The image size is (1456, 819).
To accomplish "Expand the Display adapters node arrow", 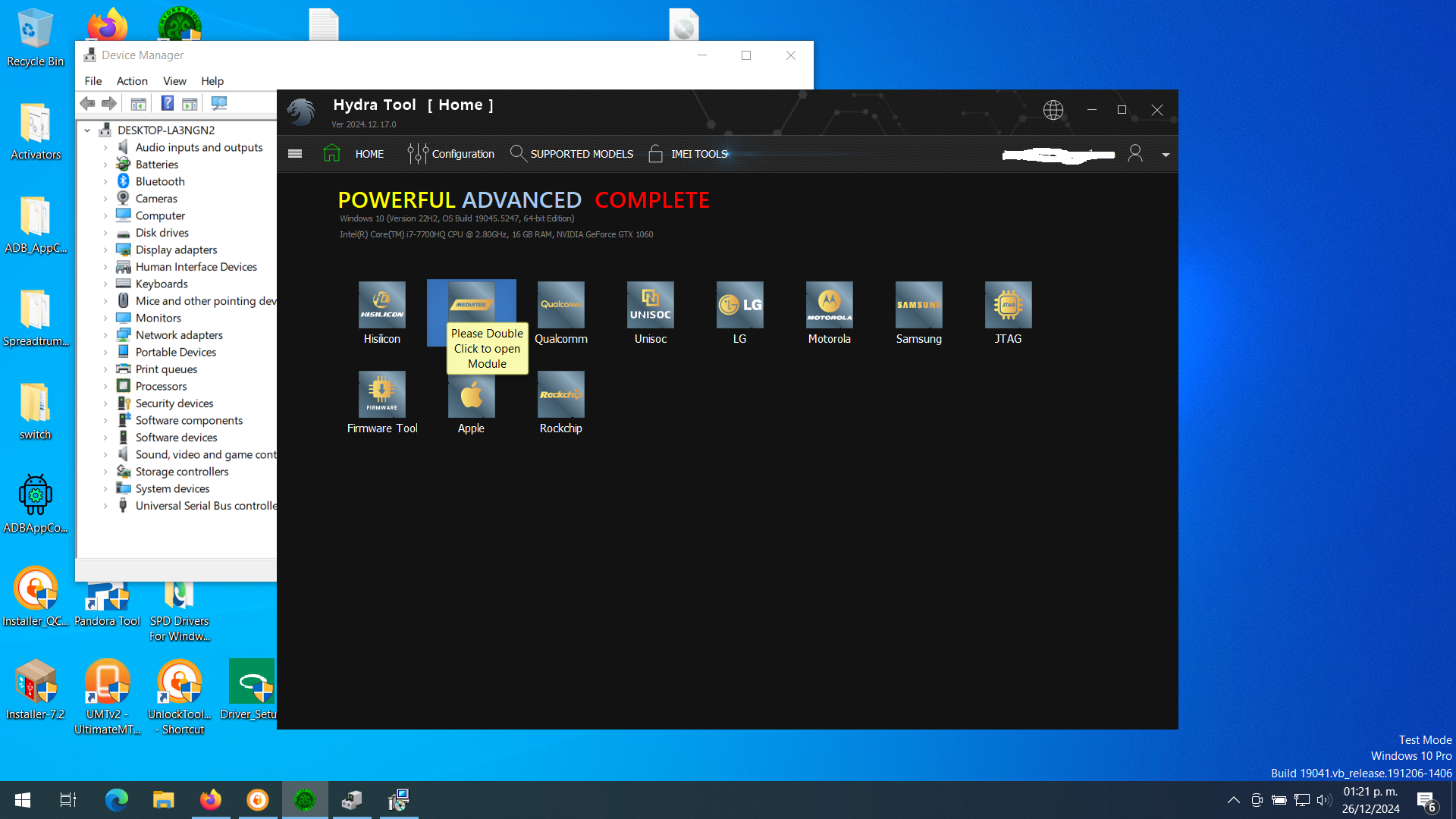I will tap(105, 250).
